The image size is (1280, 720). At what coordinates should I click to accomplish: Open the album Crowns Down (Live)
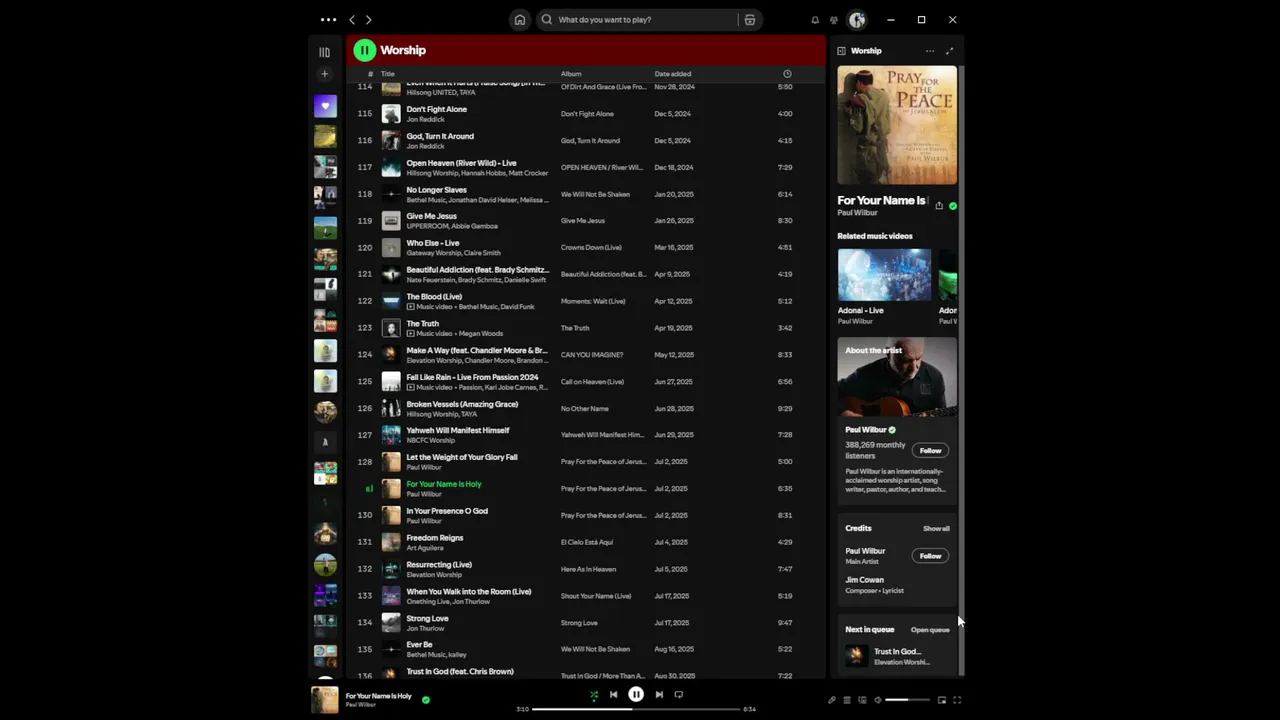pos(591,248)
